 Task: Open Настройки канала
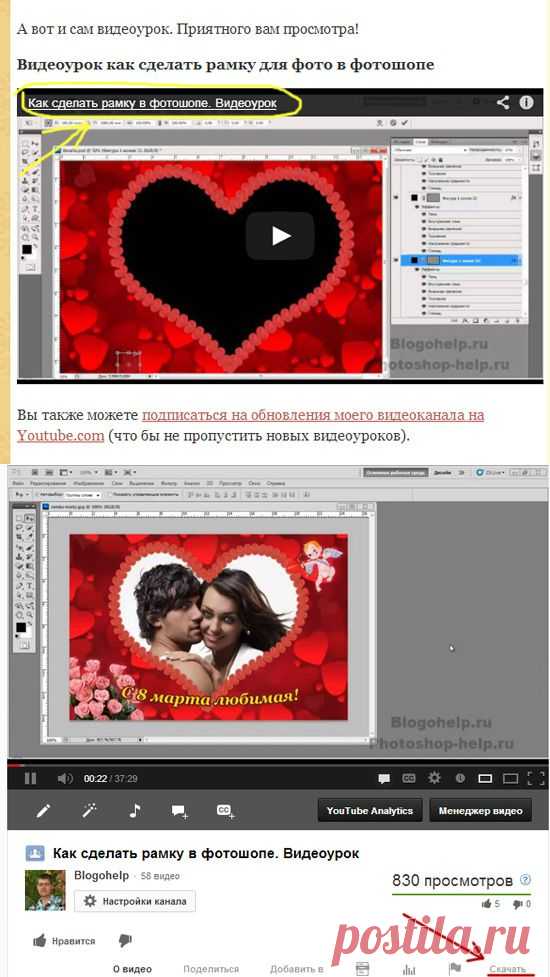135,901
